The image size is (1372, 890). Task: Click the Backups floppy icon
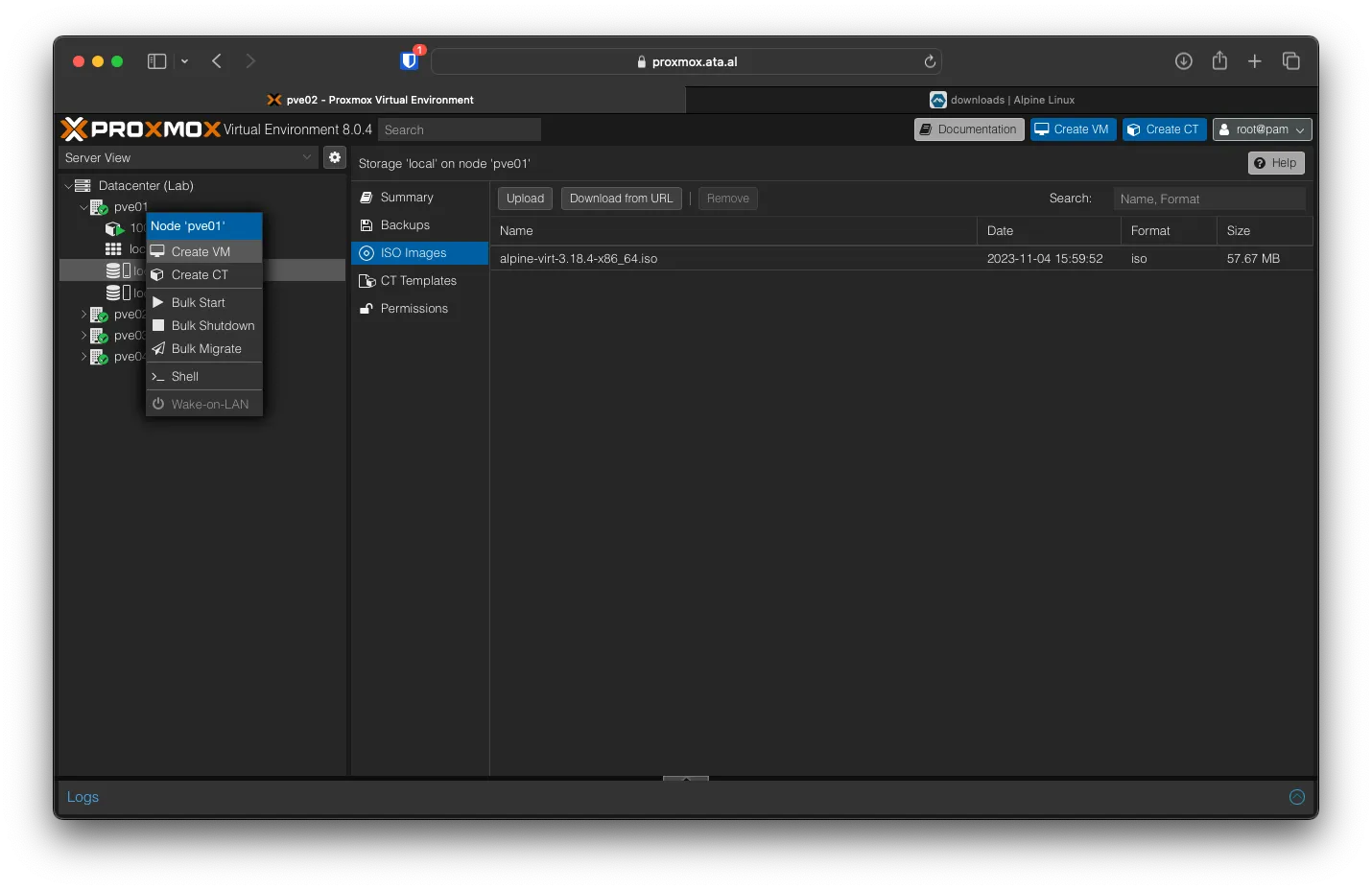pyautogui.click(x=367, y=225)
